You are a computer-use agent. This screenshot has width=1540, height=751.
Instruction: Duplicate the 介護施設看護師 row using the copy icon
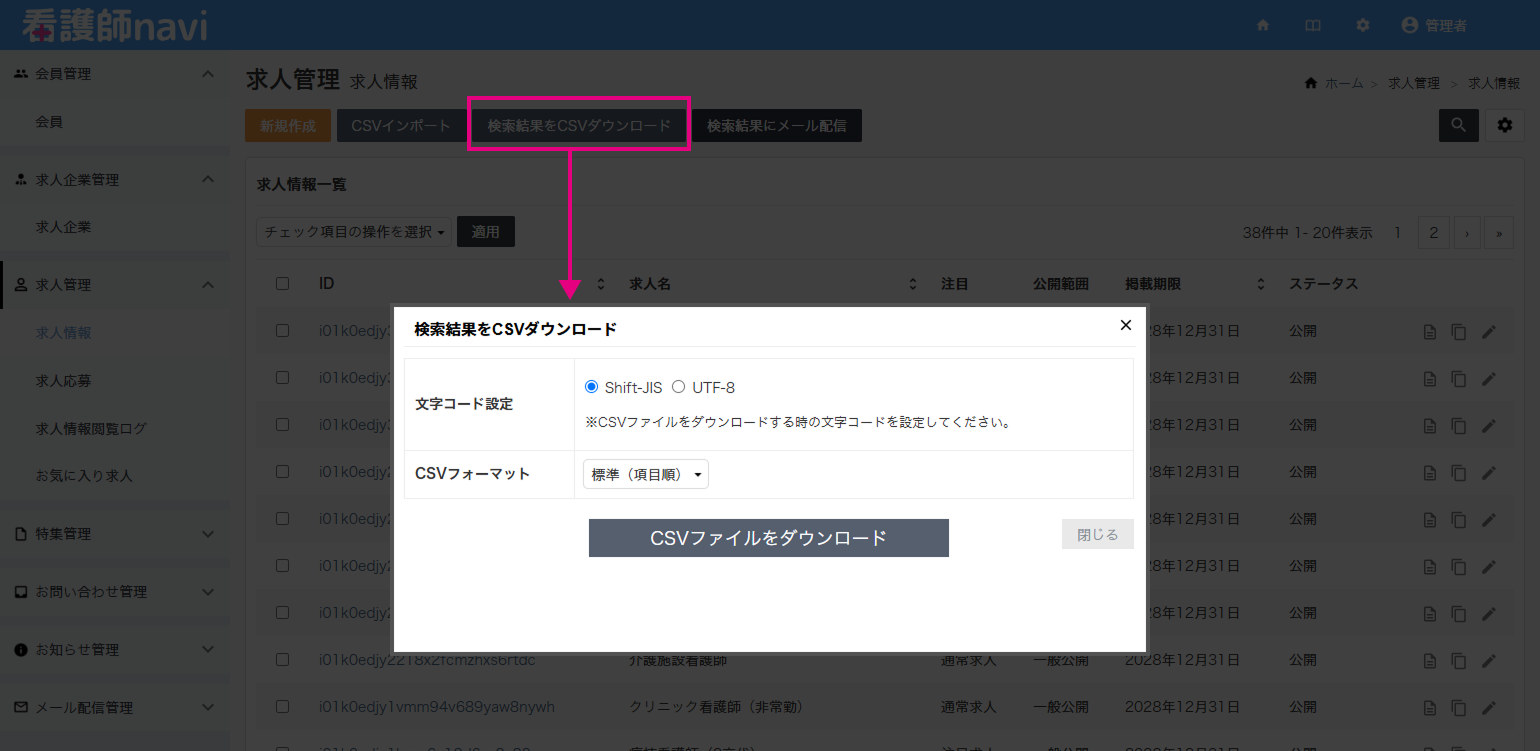[1459, 660]
